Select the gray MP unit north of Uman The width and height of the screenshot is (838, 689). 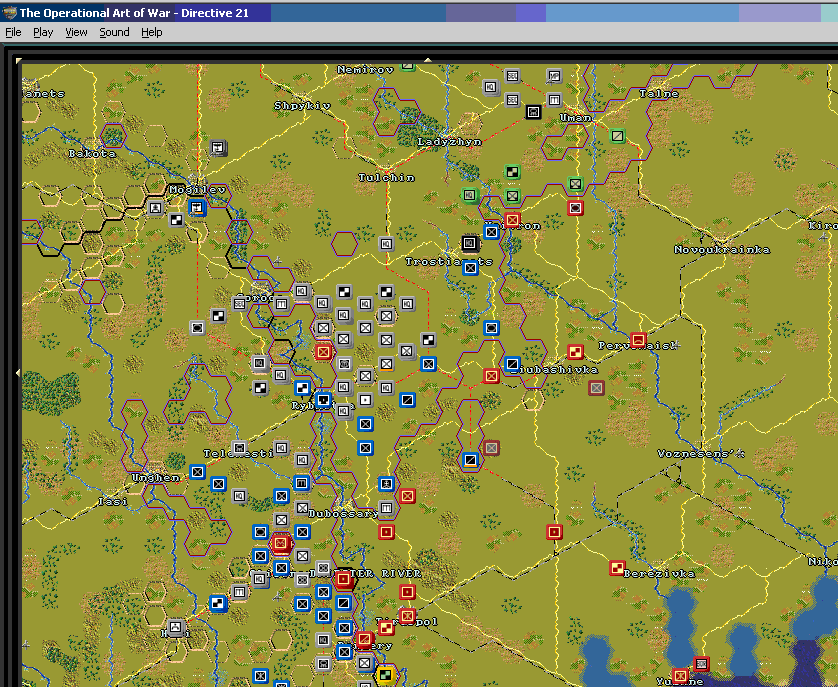click(x=554, y=76)
